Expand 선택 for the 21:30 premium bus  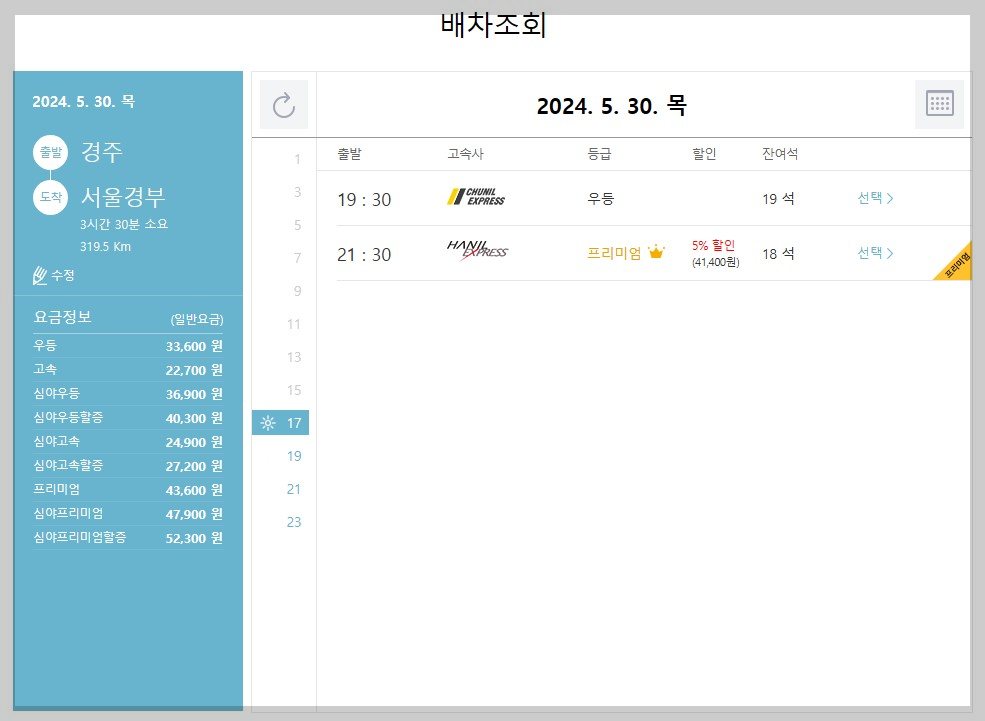871,253
